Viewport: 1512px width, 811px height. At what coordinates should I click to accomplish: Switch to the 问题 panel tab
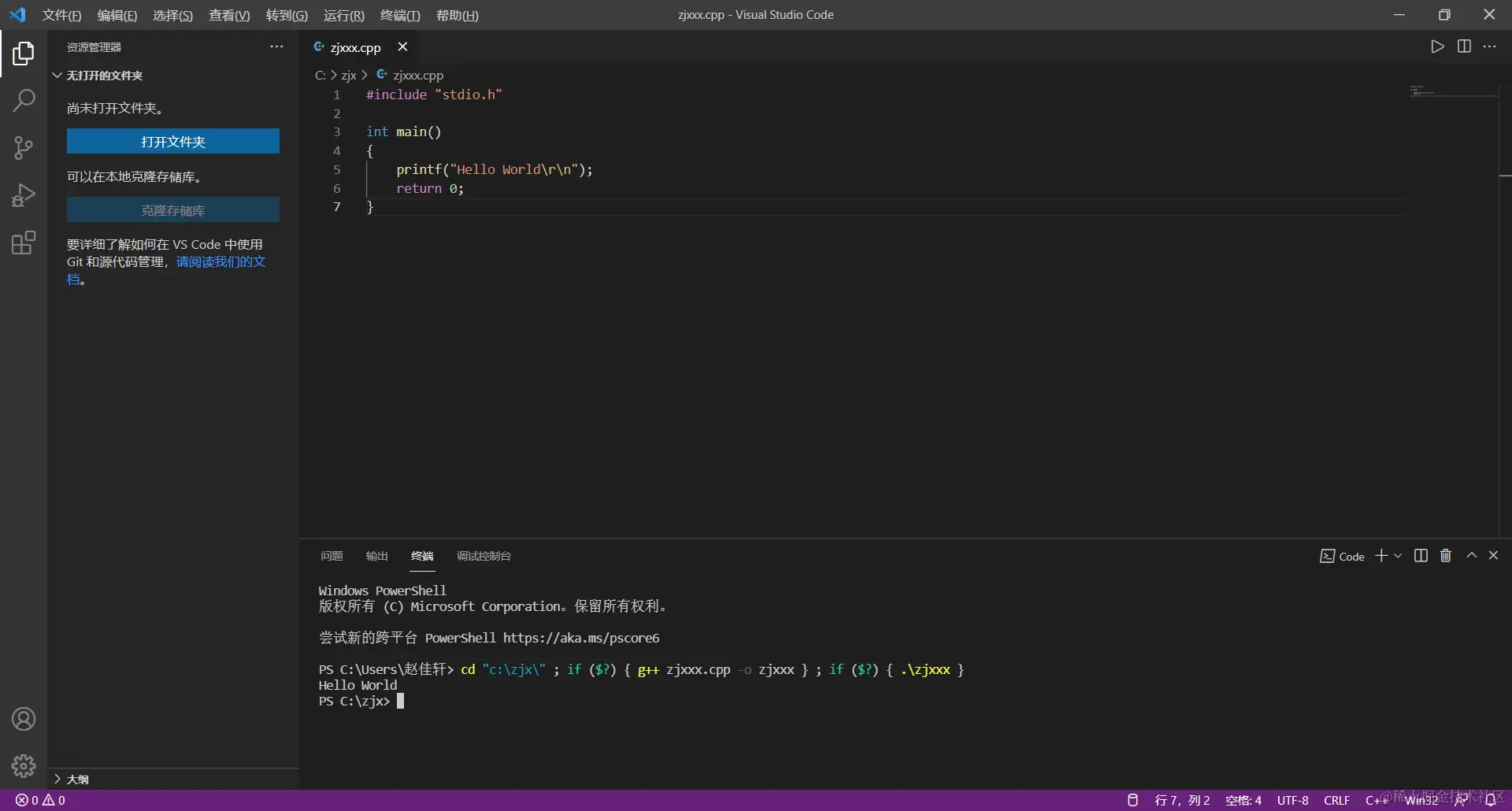click(332, 556)
